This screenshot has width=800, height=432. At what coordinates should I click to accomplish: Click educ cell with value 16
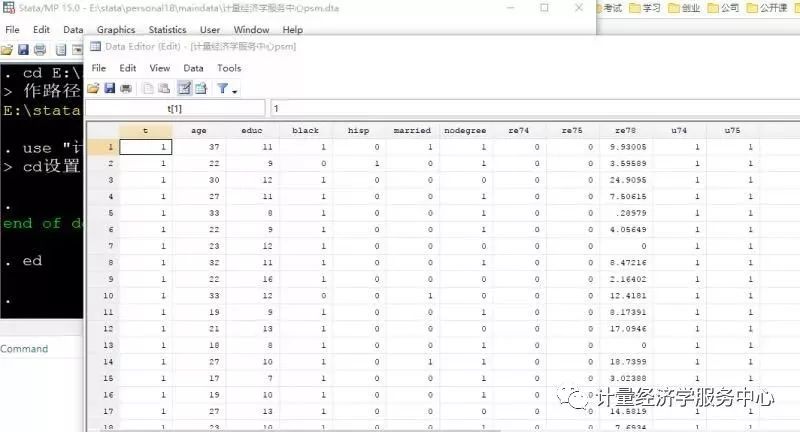coord(252,279)
